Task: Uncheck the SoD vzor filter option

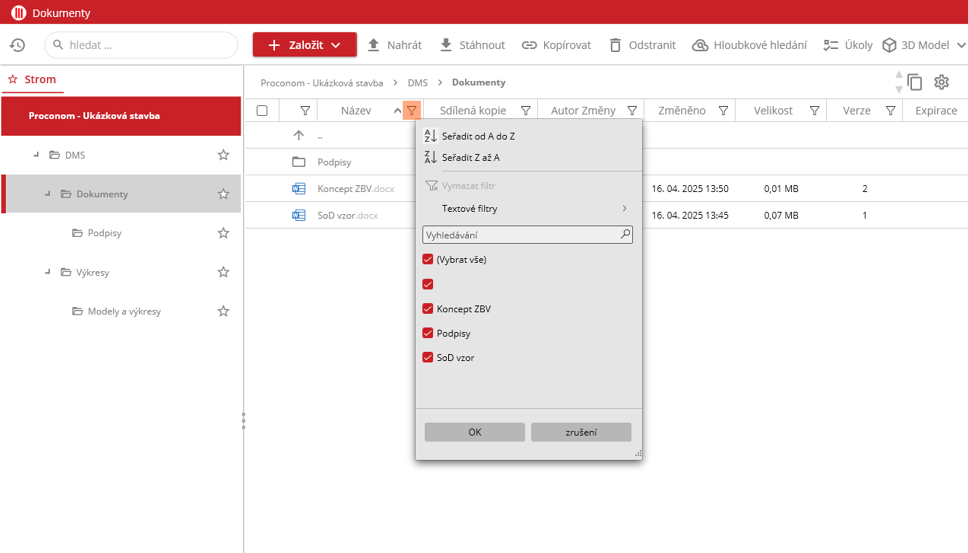Action: pyautogui.click(x=428, y=357)
